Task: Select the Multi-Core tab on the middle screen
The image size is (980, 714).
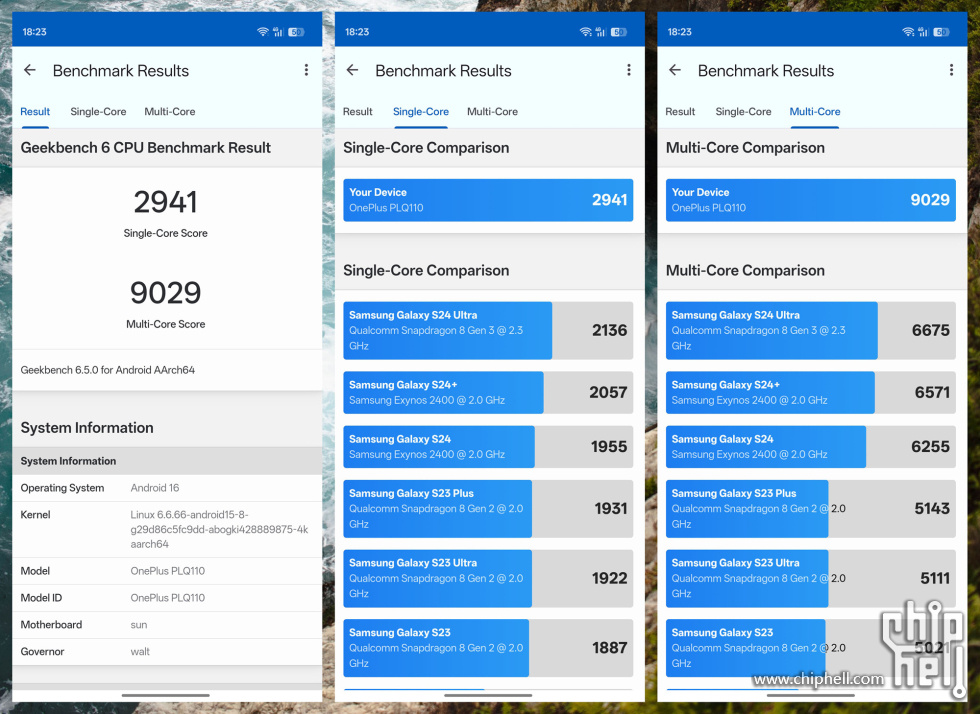Action: click(492, 112)
